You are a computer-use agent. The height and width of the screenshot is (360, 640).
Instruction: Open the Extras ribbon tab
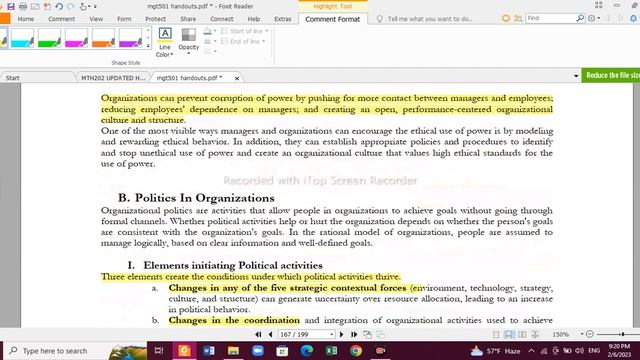pyautogui.click(x=283, y=19)
